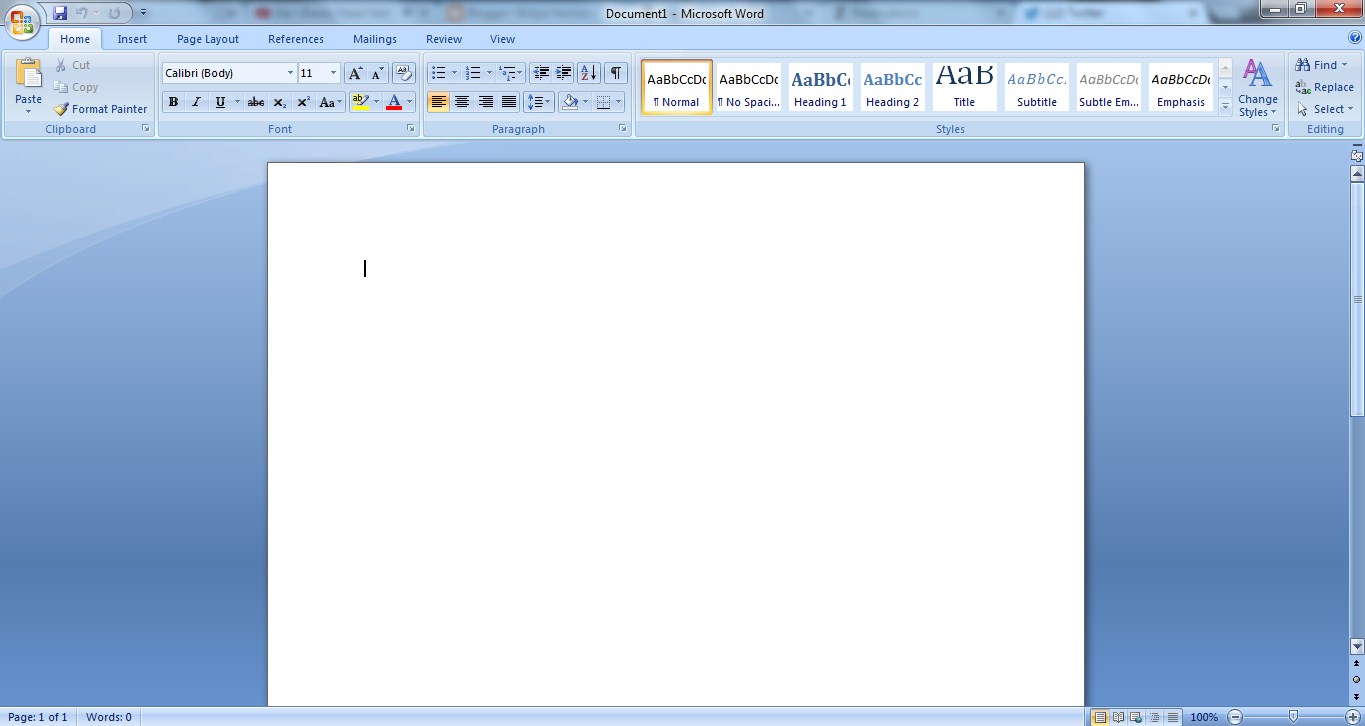1365x726 pixels.
Task: Toggle bold formatting
Action: click(173, 101)
